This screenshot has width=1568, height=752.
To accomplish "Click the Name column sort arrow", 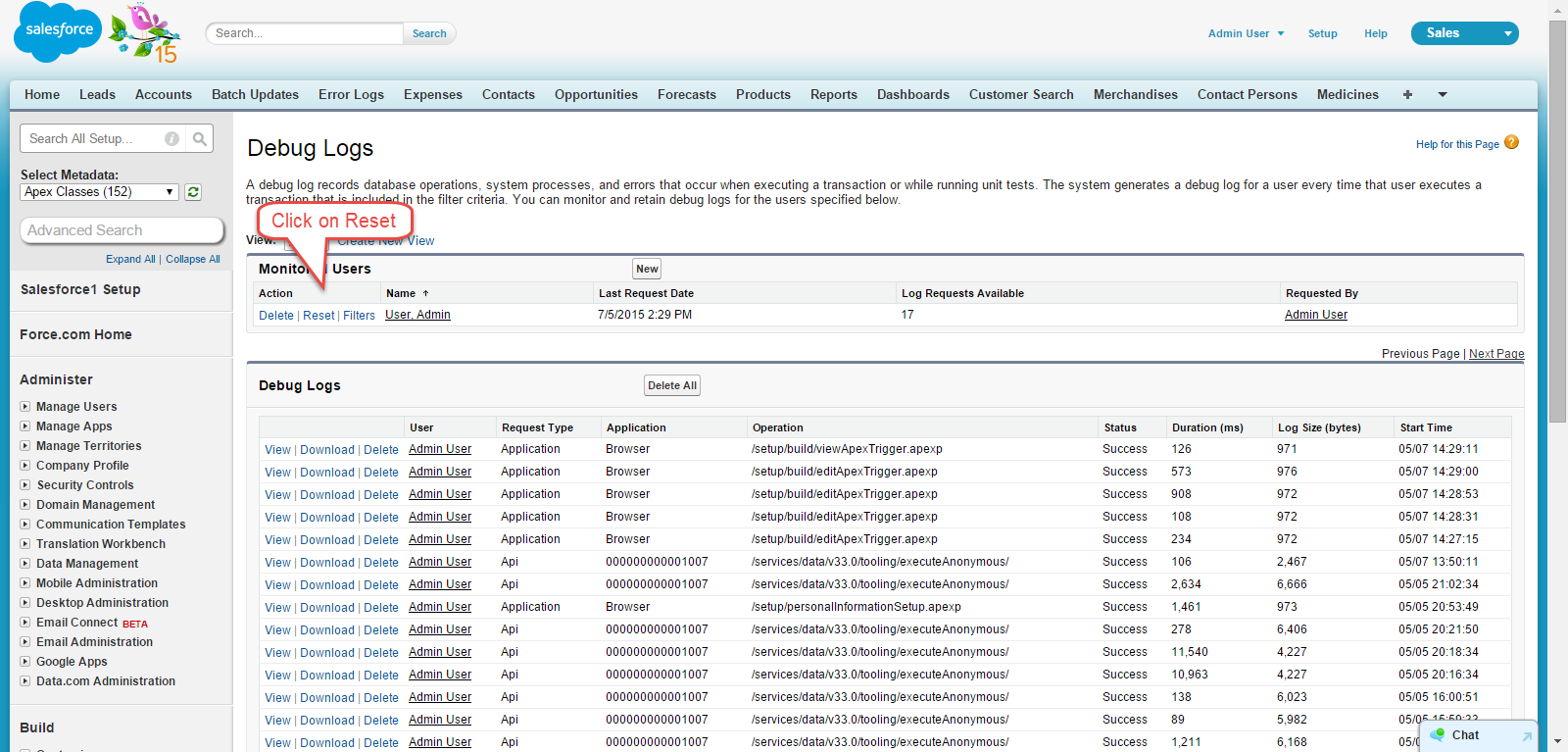I will [x=425, y=293].
